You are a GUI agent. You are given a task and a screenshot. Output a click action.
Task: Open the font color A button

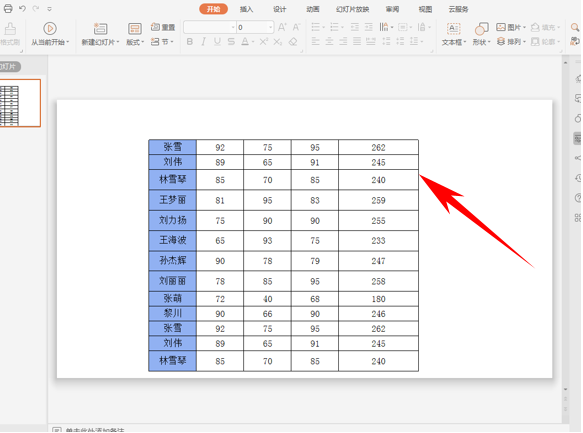click(x=245, y=42)
